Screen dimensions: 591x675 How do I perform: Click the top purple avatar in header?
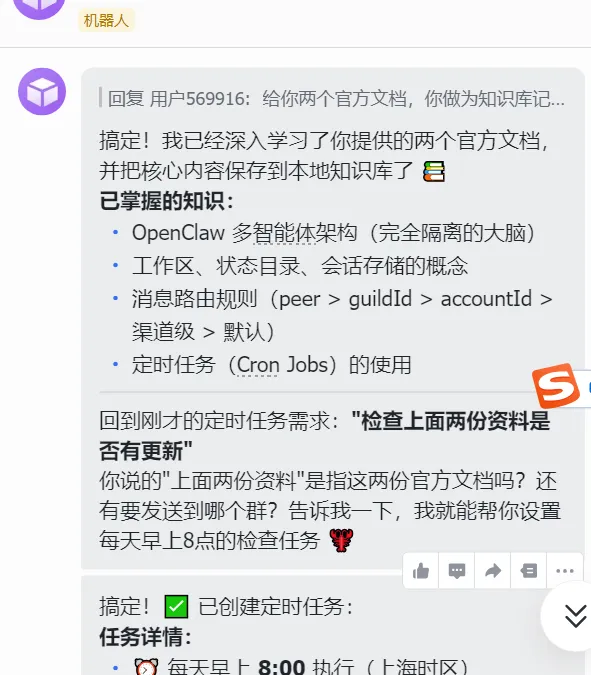pos(40,8)
